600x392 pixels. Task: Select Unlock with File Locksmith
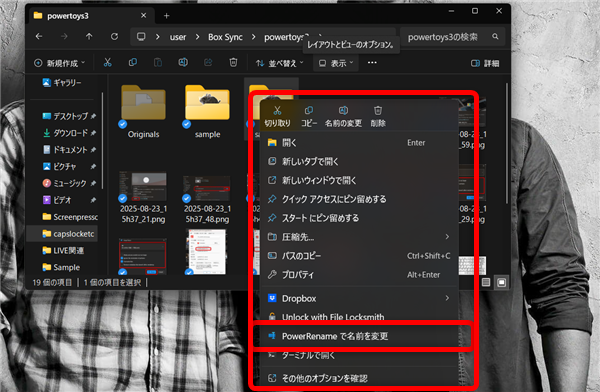(x=359, y=317)
